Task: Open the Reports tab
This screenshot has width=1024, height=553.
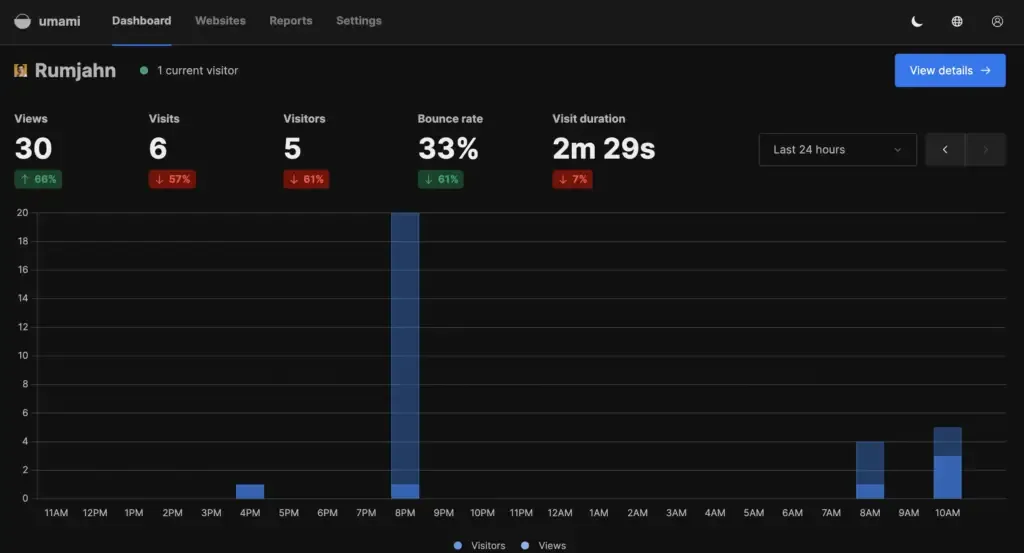Action: tap(291, 21)
